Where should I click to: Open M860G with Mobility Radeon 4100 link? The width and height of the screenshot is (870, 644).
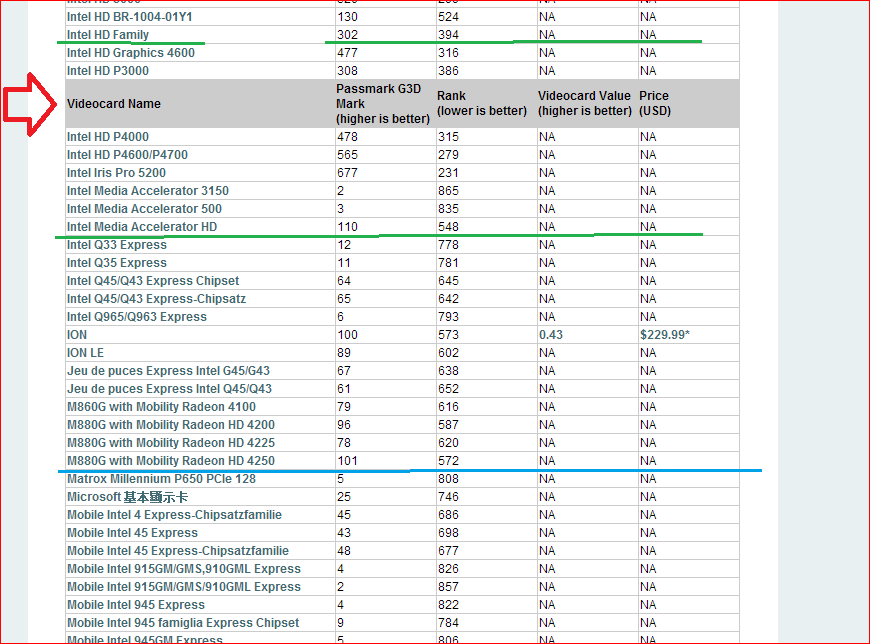(x=161, y=407)
